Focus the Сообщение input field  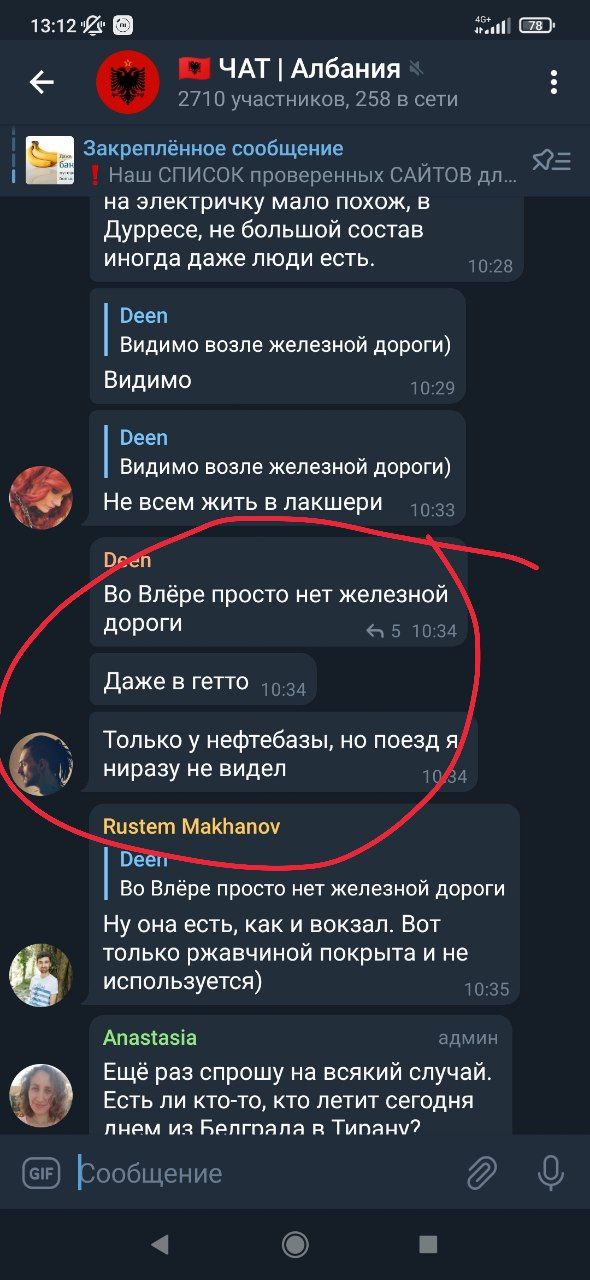(266, 1173)
